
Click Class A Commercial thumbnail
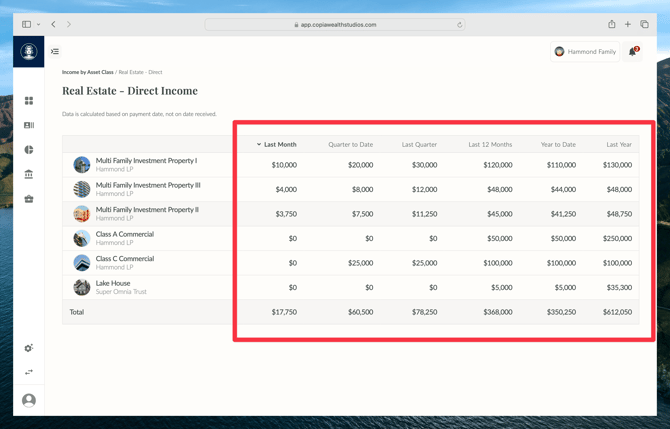pyautogui.click(x=82, y=238)
